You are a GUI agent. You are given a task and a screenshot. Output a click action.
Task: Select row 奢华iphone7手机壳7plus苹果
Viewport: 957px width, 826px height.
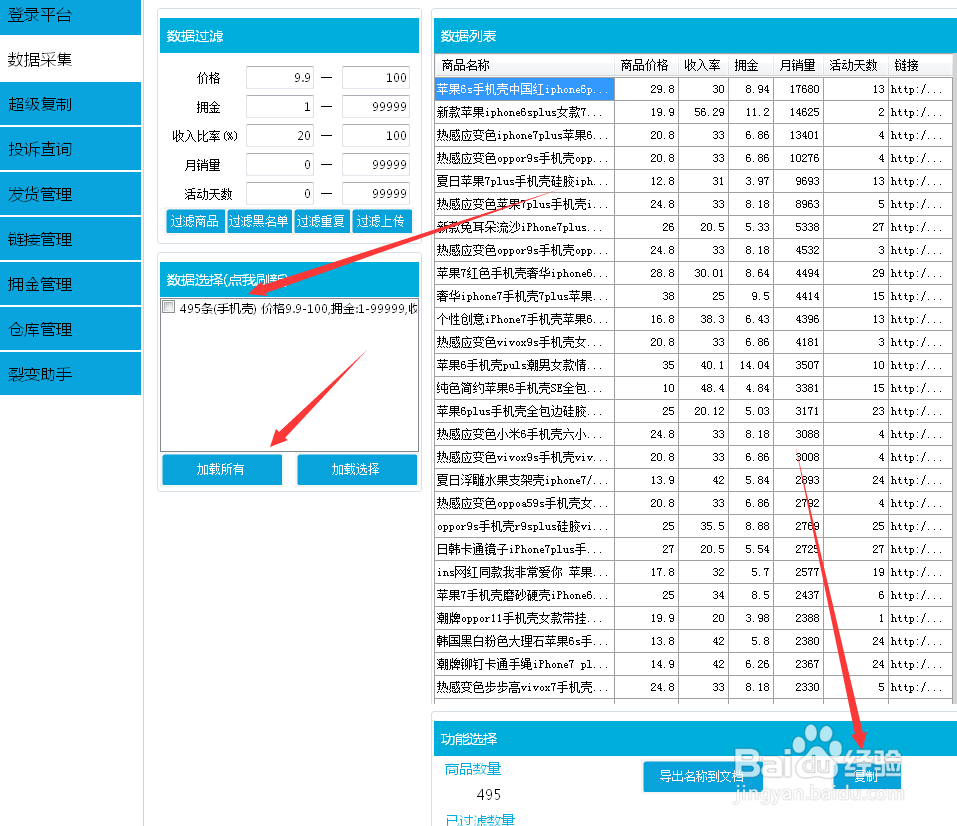click(693, 296)
